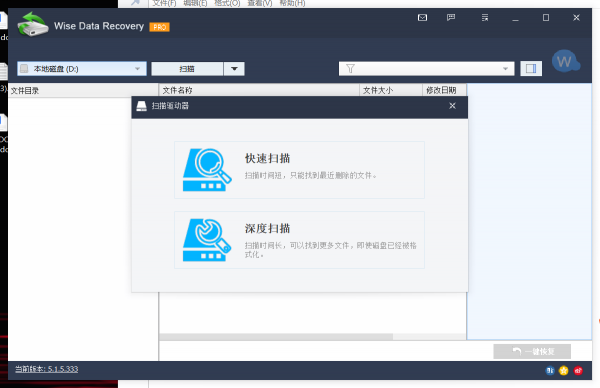
Task: Click the Wise Data Recovery logo icon
Action: point(33,24)
